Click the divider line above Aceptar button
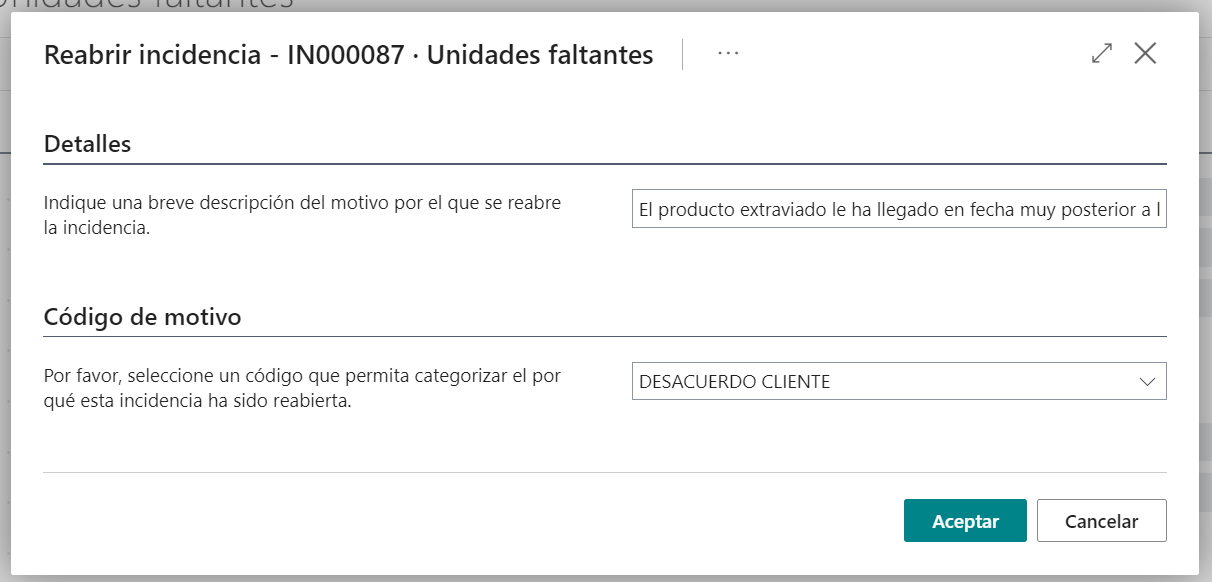This screenshot has width=1212, height=582. (x=605, y=472)
